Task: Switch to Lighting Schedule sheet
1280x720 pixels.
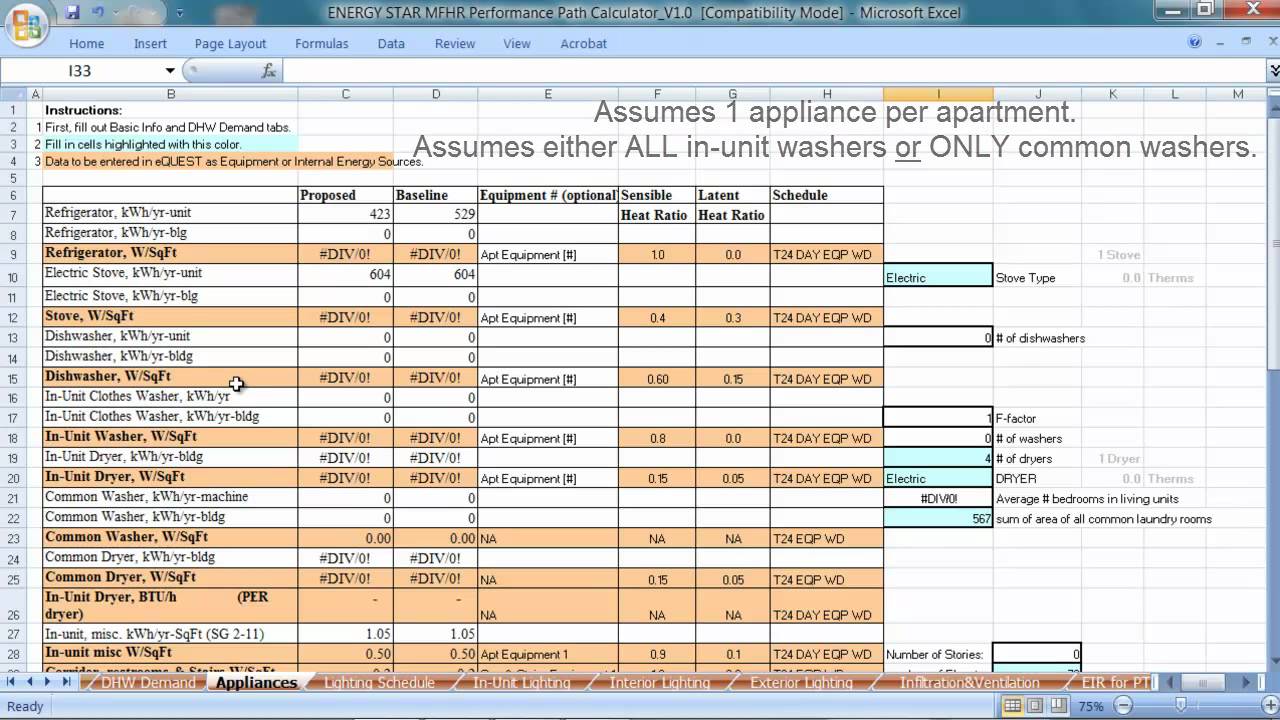Action: (x=379, y=683)
